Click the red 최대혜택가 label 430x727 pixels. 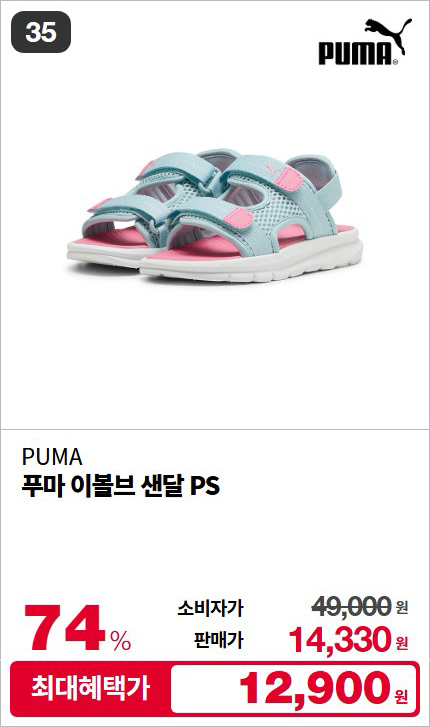coord(90,688)
